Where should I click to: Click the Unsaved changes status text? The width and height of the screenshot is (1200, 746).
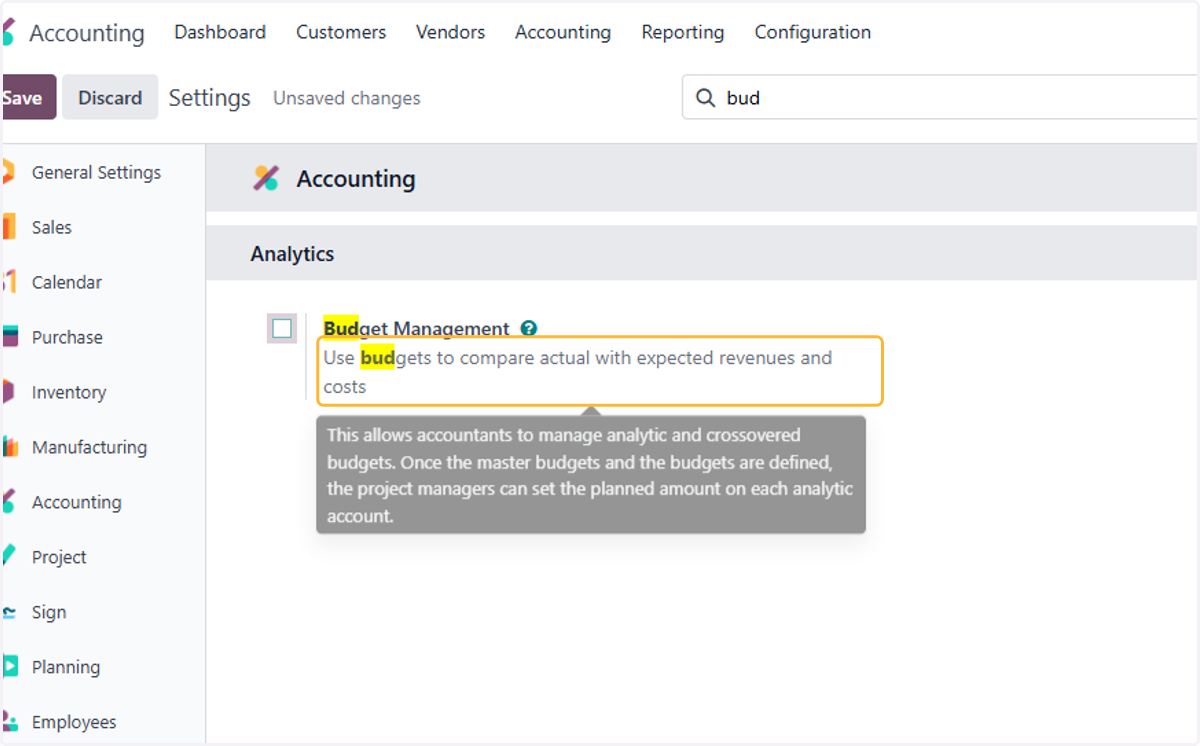tap(347, 98)
